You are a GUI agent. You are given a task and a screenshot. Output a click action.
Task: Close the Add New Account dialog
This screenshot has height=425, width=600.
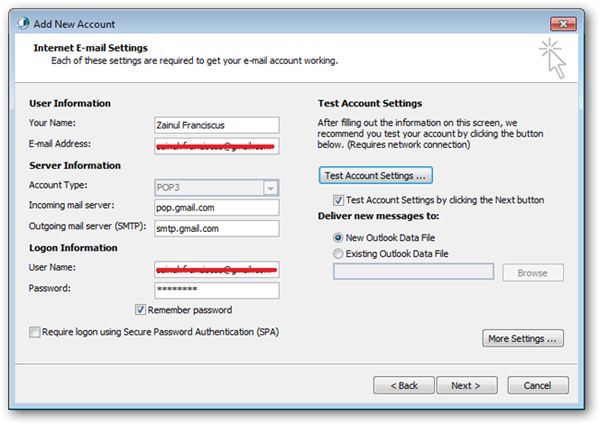tap(563, 24)
